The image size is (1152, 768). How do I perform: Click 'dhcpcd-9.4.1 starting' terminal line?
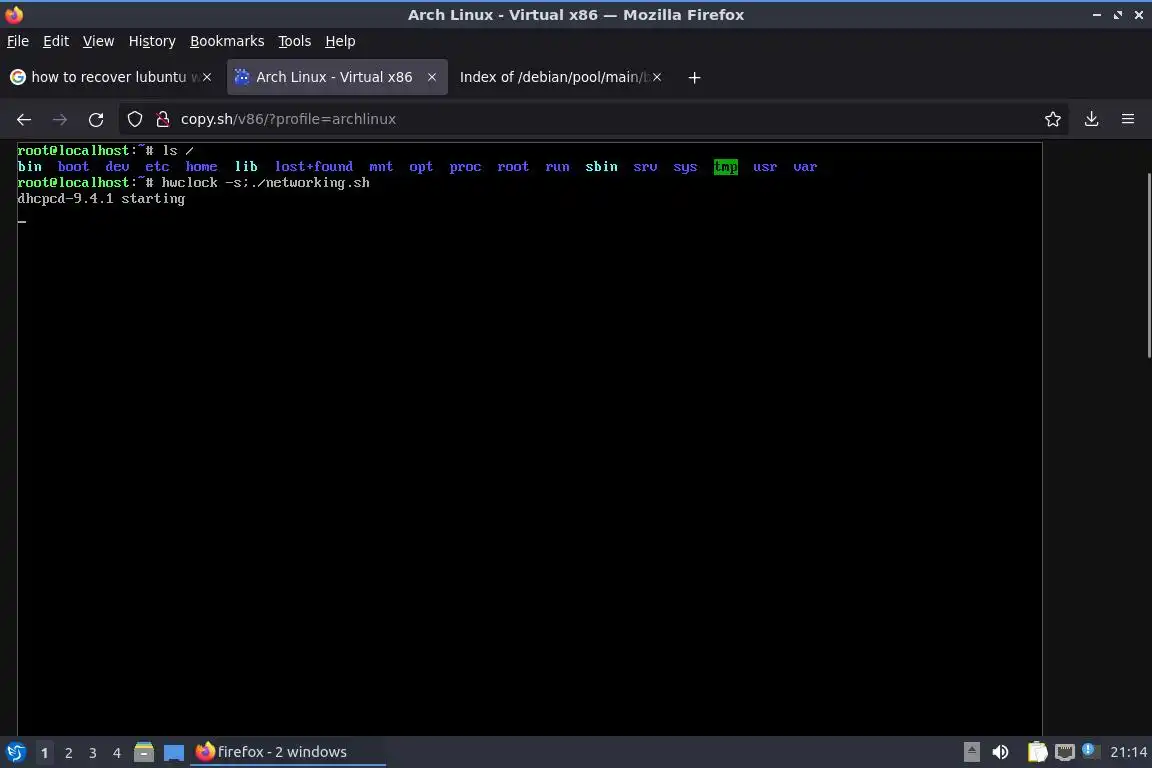(101, 199)
